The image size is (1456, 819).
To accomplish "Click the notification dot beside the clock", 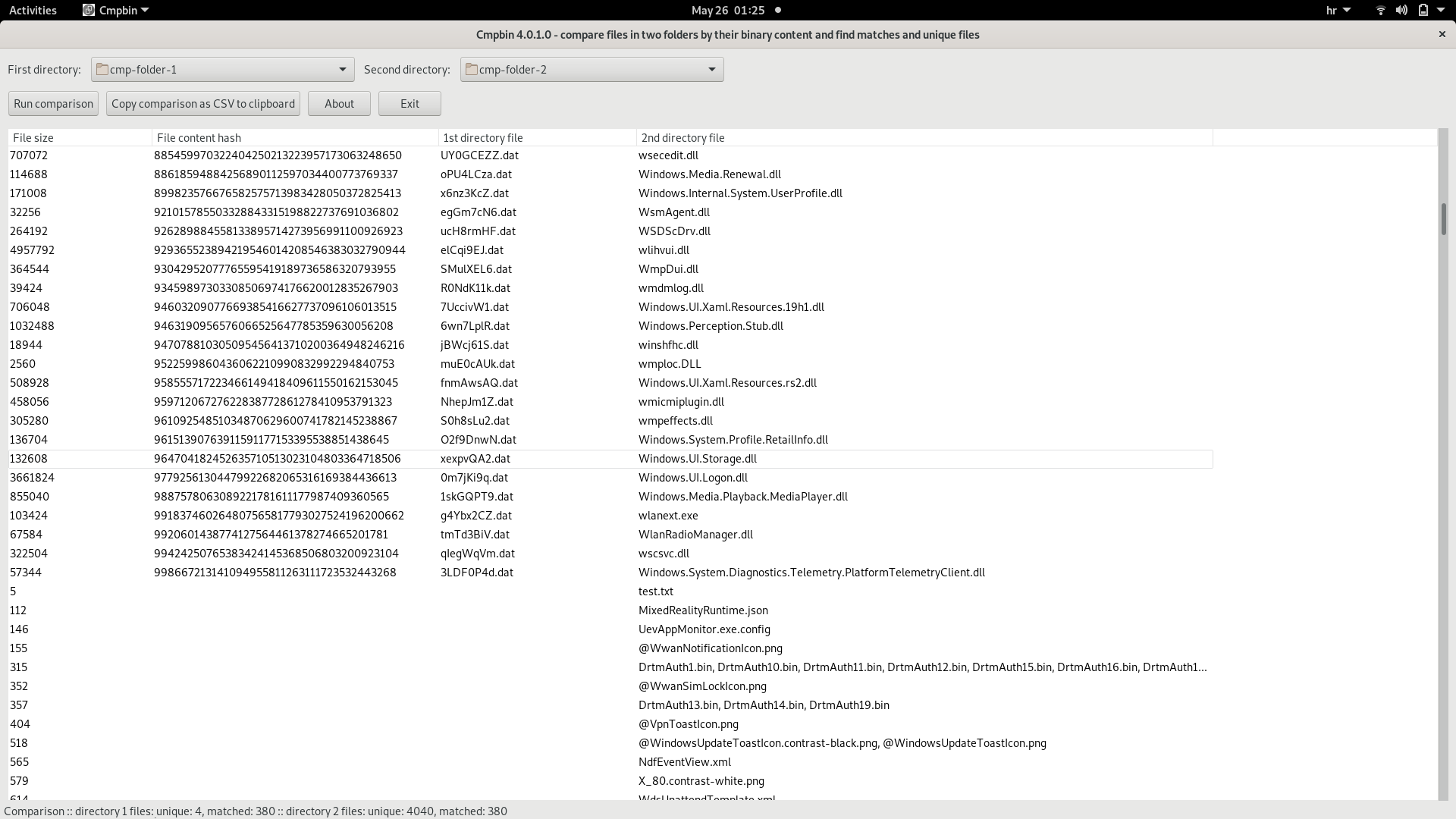I will 777,10.
